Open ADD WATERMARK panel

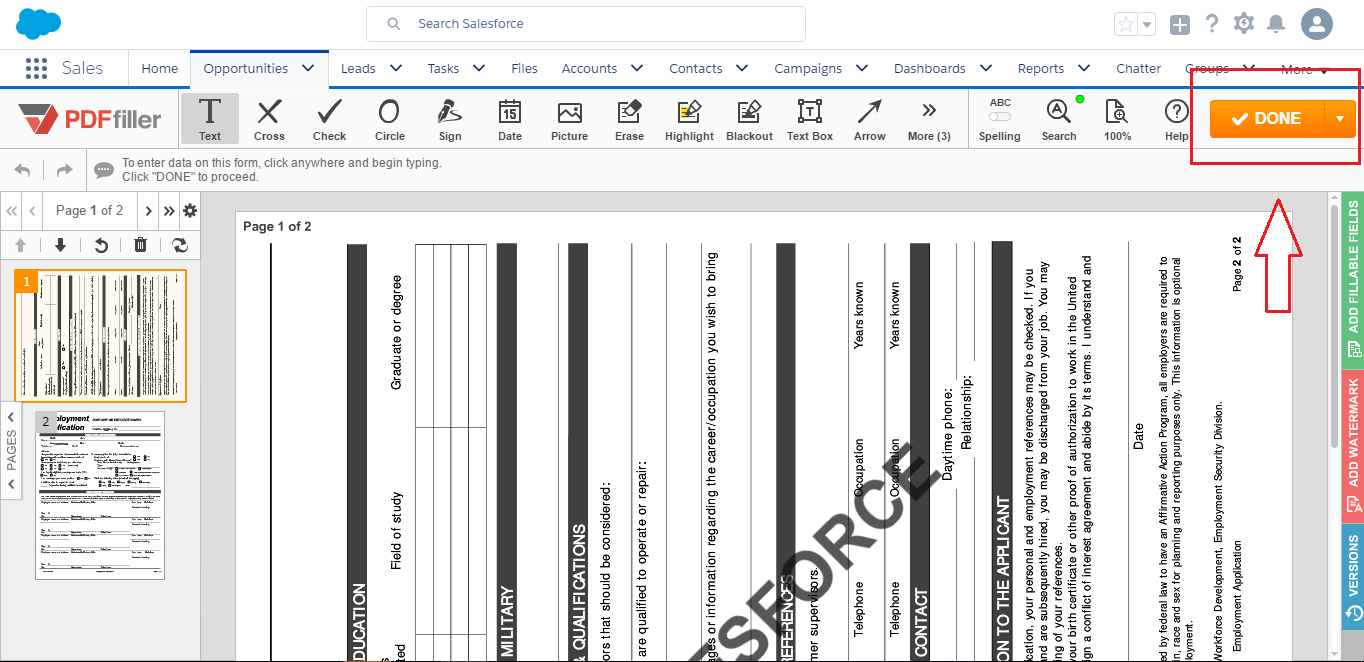pos(1353,445)
